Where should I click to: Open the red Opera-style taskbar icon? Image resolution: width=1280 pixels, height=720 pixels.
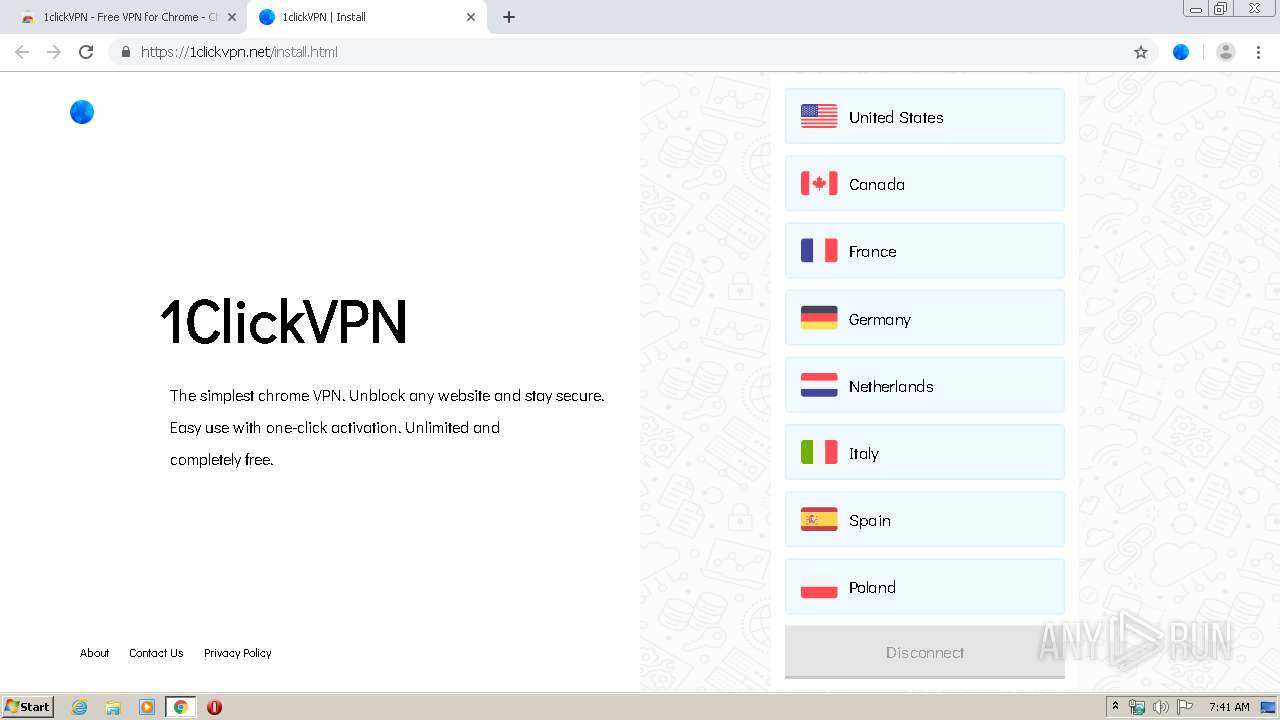pyautogui.click(x=214, y=707)
